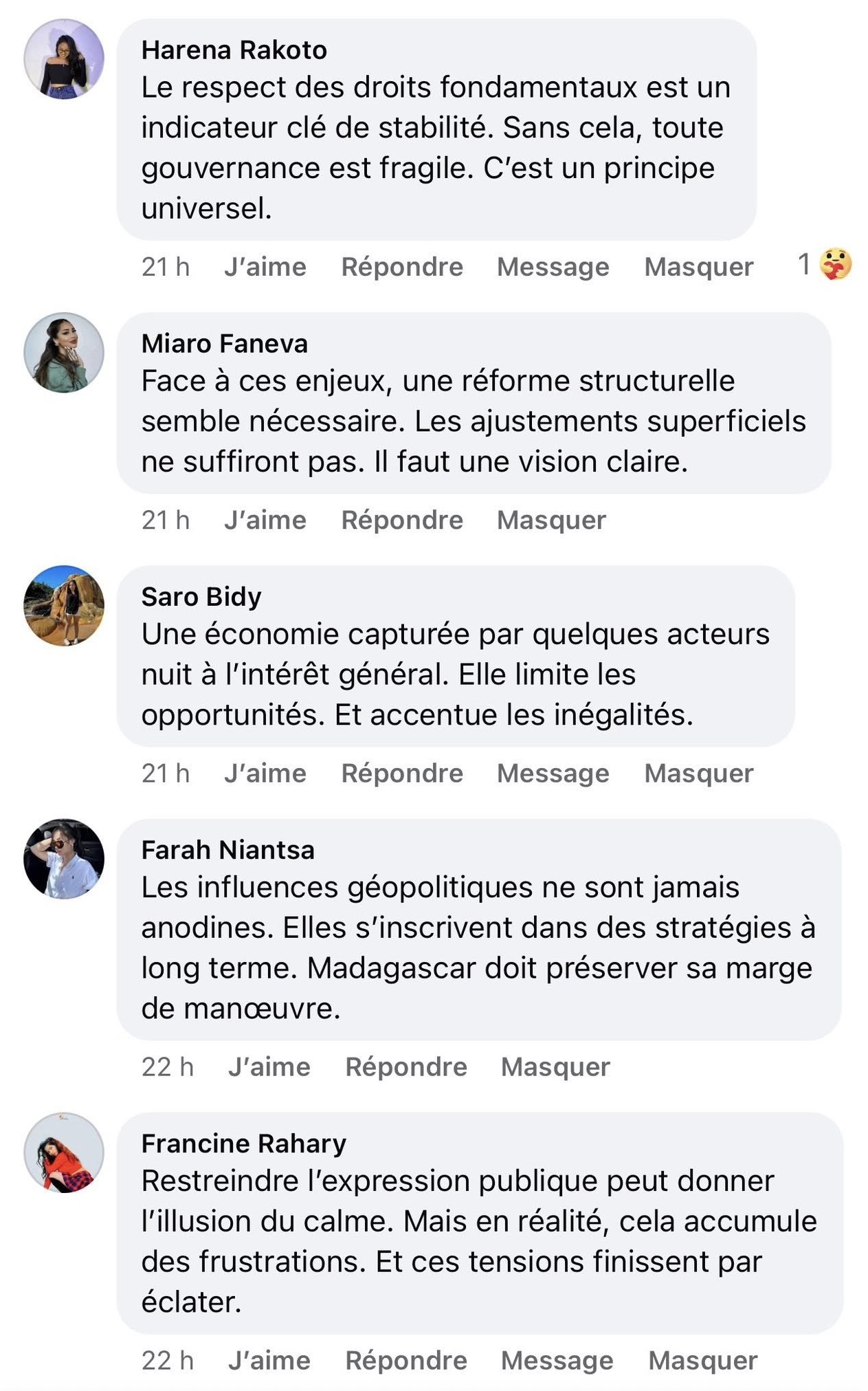Hide Farah Niantsa's comment with Masquer
Image resolution: width=868 pixels, height=1391 pixels.
tap(555, 1066)
